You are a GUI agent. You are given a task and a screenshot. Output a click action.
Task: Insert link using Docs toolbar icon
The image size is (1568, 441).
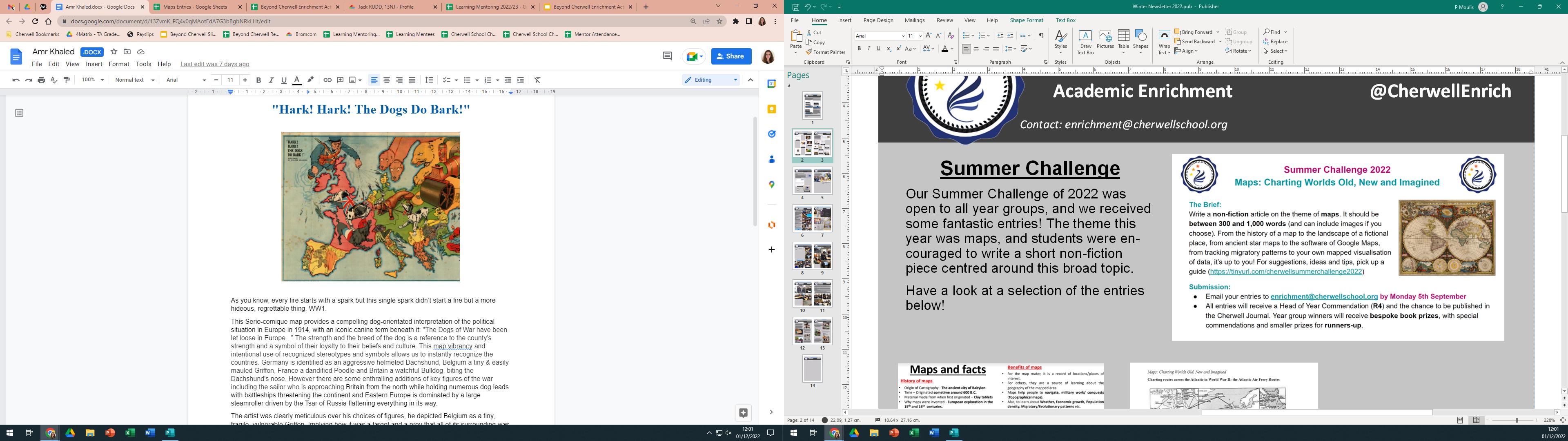click(327, 80)
